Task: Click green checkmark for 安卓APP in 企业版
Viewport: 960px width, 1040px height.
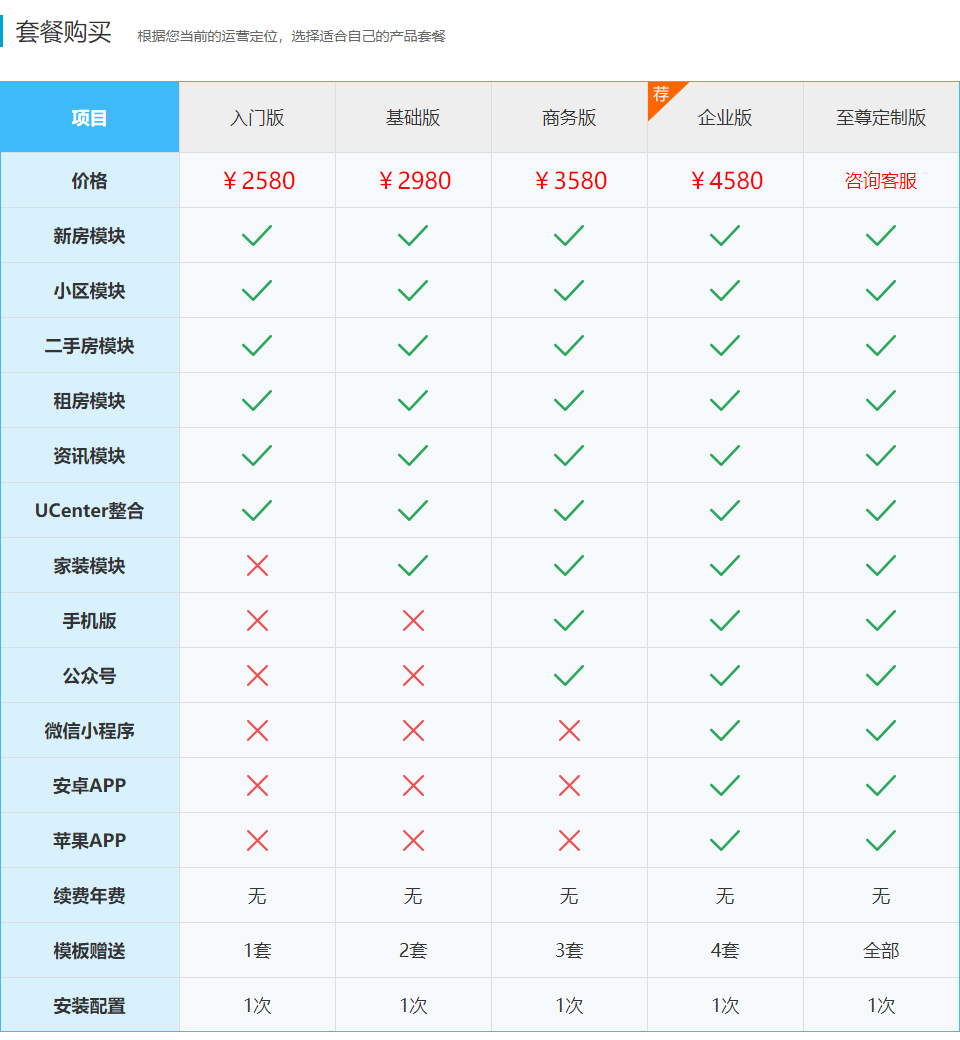Action: click(x=725, y=786)
